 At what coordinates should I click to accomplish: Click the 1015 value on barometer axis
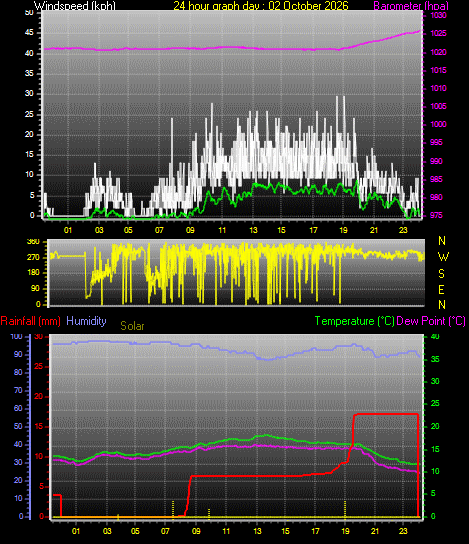(438, 70)
